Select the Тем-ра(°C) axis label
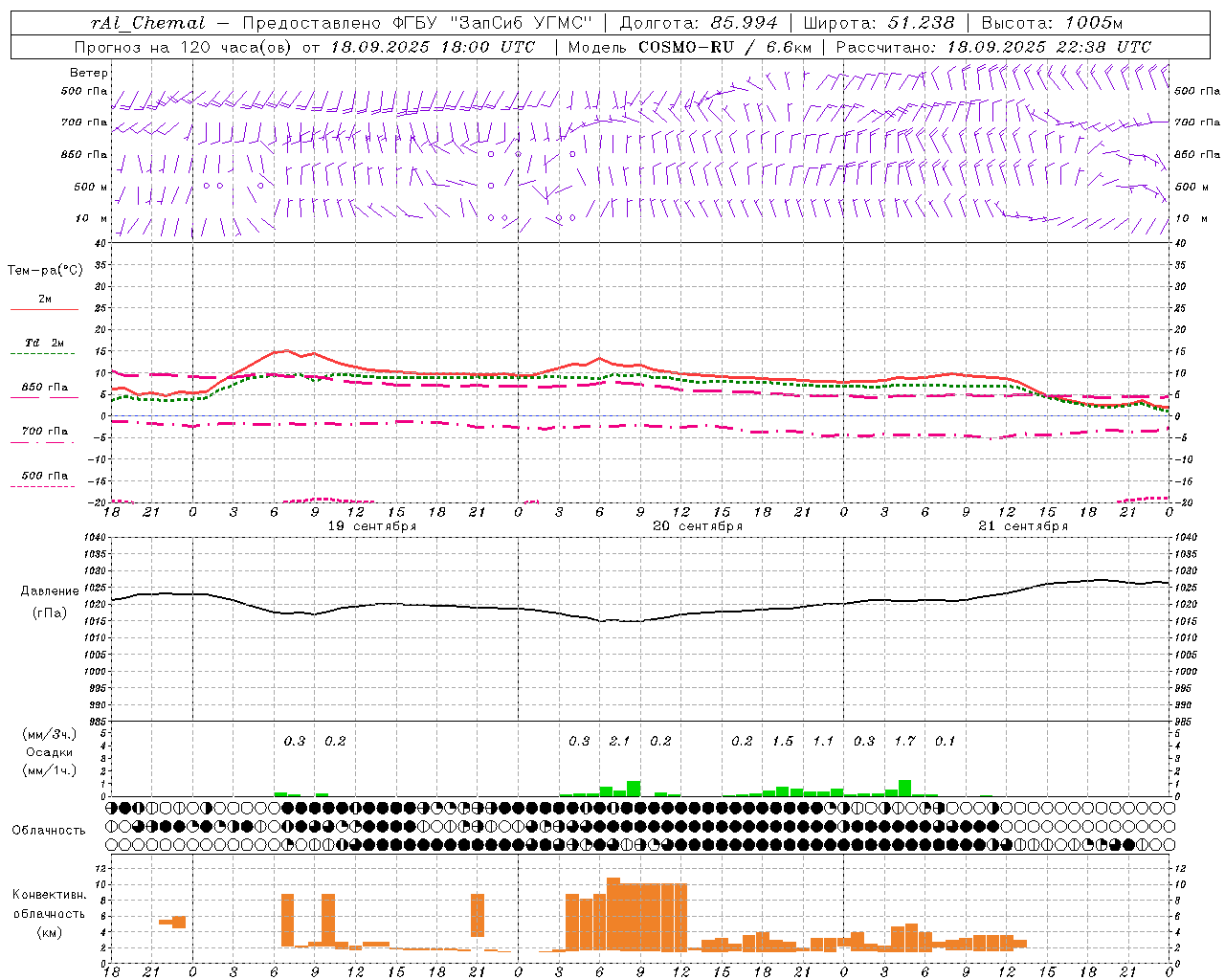Screen dimensions: 1225x980 (x=45, y=271)
